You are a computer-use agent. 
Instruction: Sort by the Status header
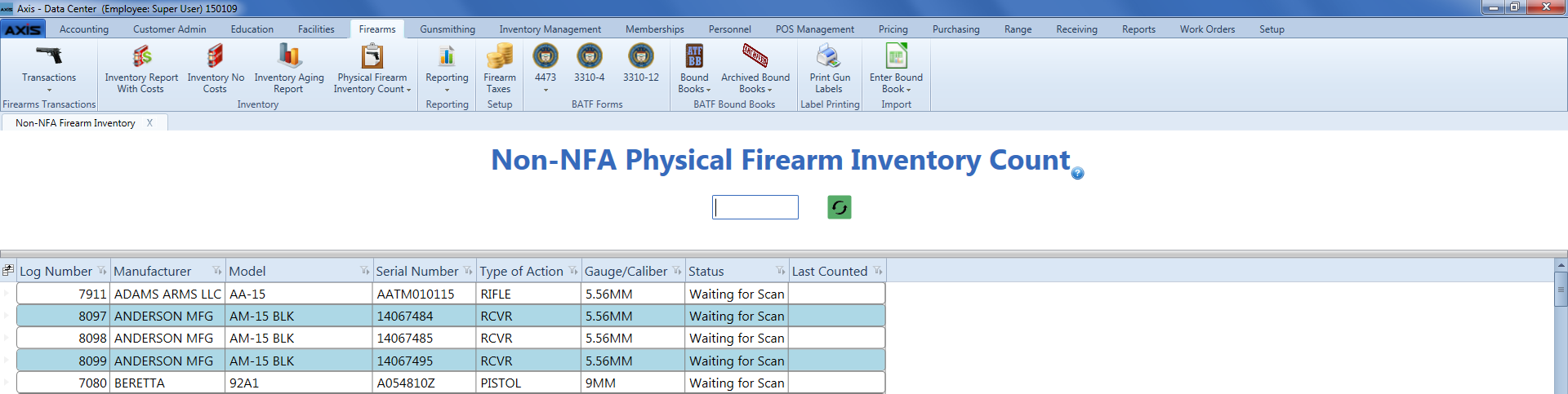pos(706,271)
